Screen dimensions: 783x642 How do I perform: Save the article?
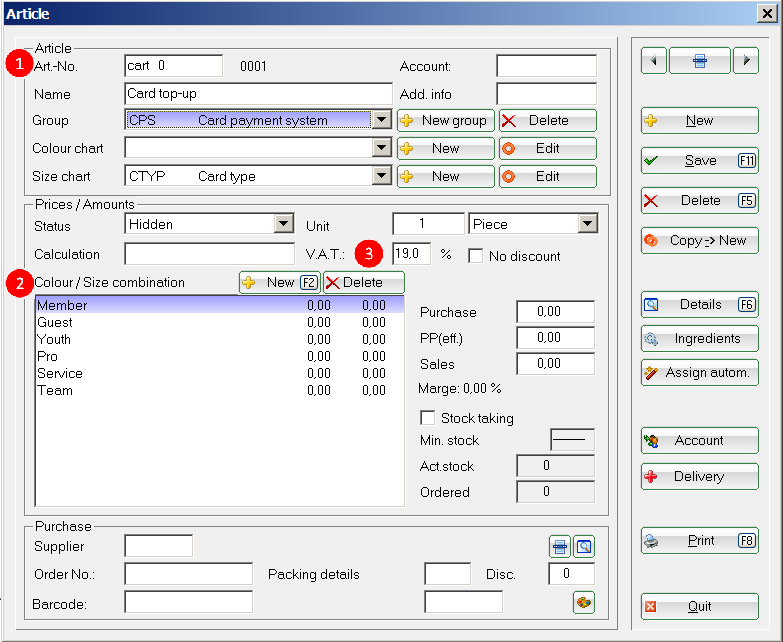[x=699, y=161]
